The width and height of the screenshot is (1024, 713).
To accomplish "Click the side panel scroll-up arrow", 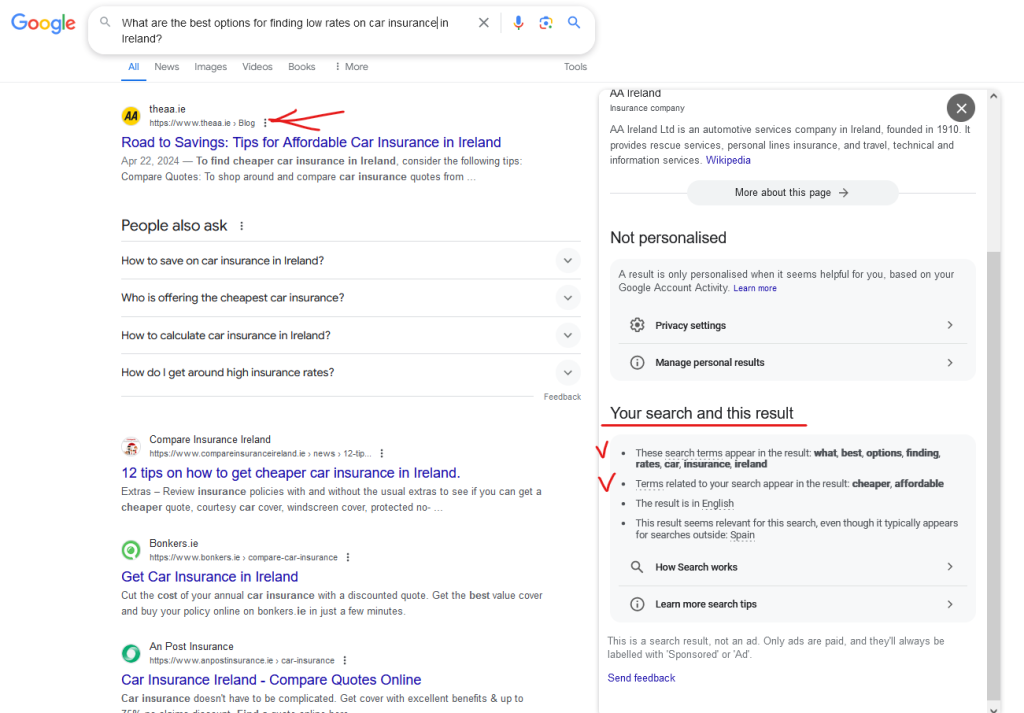I will click(x=993, y=96).
